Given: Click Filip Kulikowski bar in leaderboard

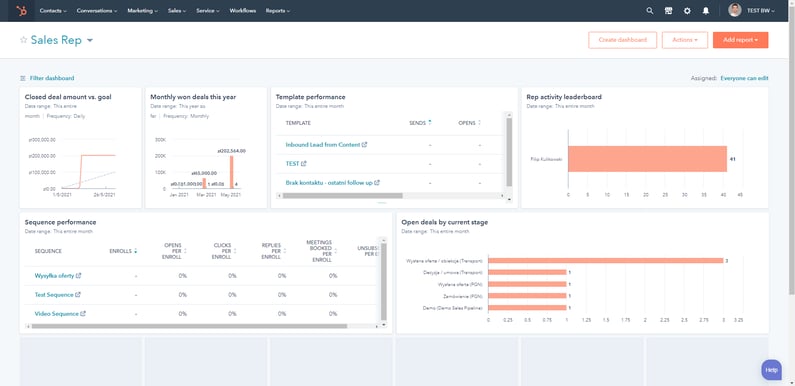Looking at the screenshot, I should tap(647, 159).
